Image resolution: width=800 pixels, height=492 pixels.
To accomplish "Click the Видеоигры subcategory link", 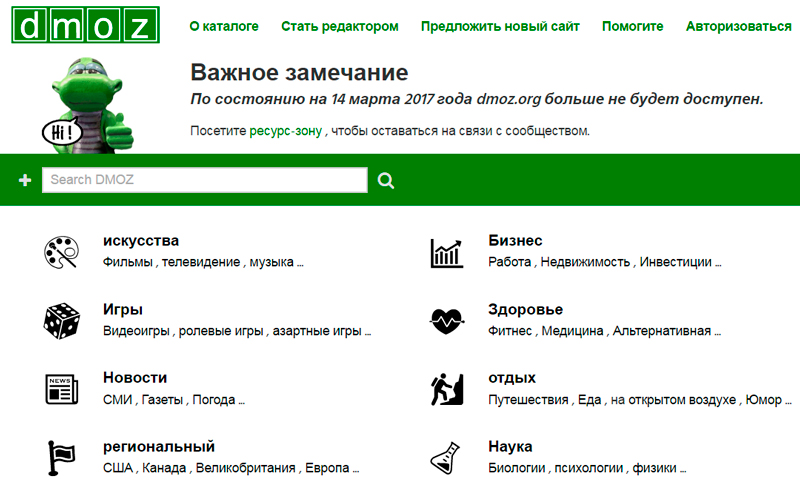I will point(136,331).
